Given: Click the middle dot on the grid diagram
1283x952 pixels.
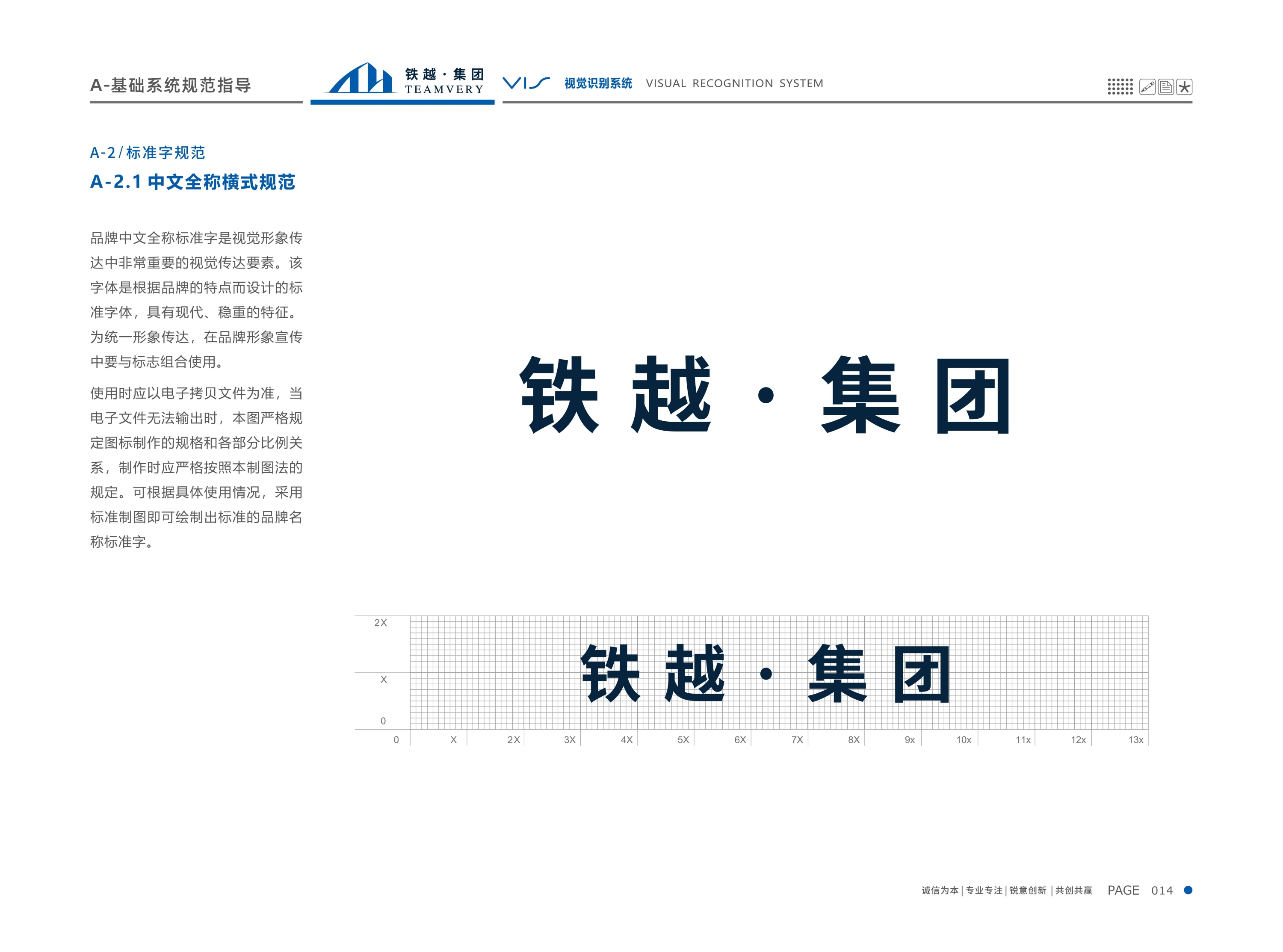Looking at the screenshot, I should point(766,674).
